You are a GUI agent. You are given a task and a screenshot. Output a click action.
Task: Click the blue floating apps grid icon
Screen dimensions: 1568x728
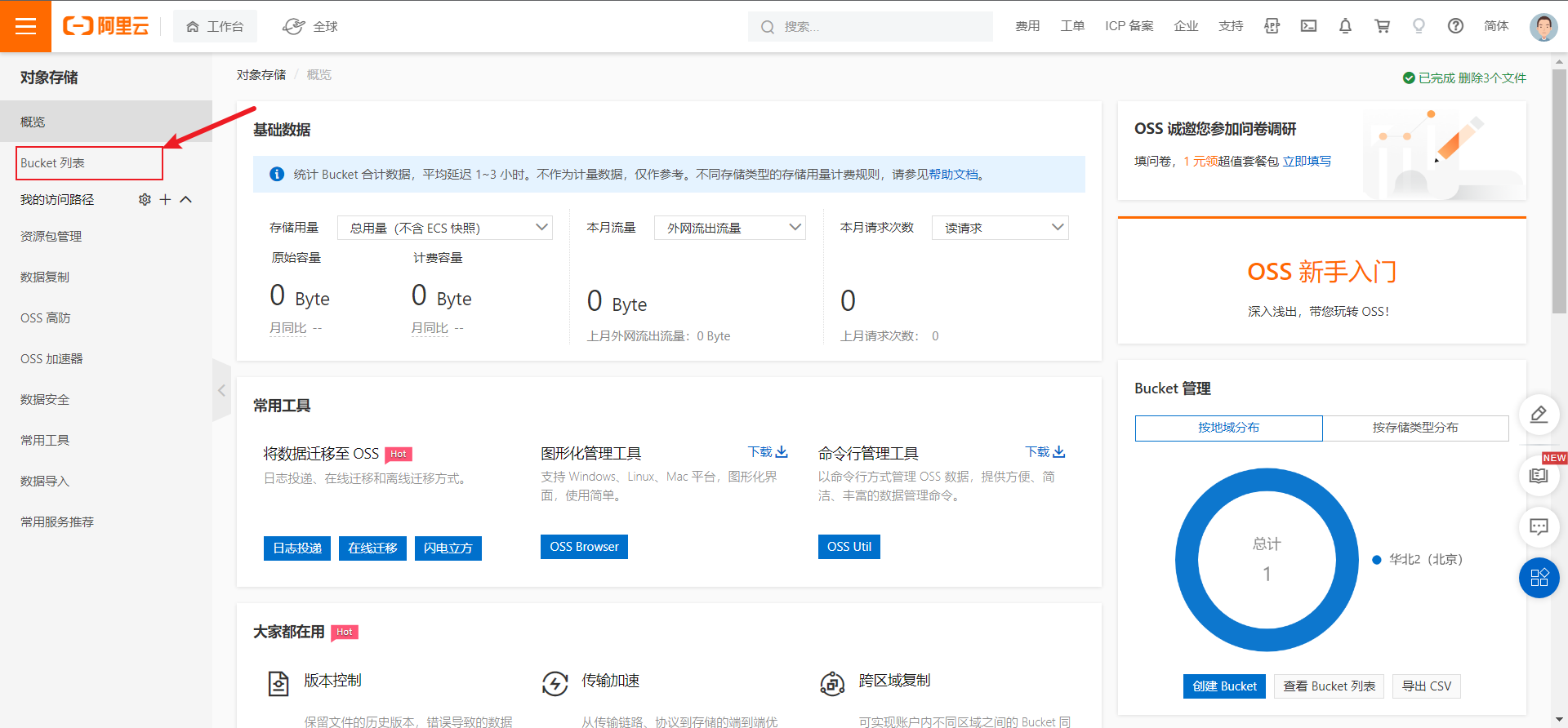1539,578
